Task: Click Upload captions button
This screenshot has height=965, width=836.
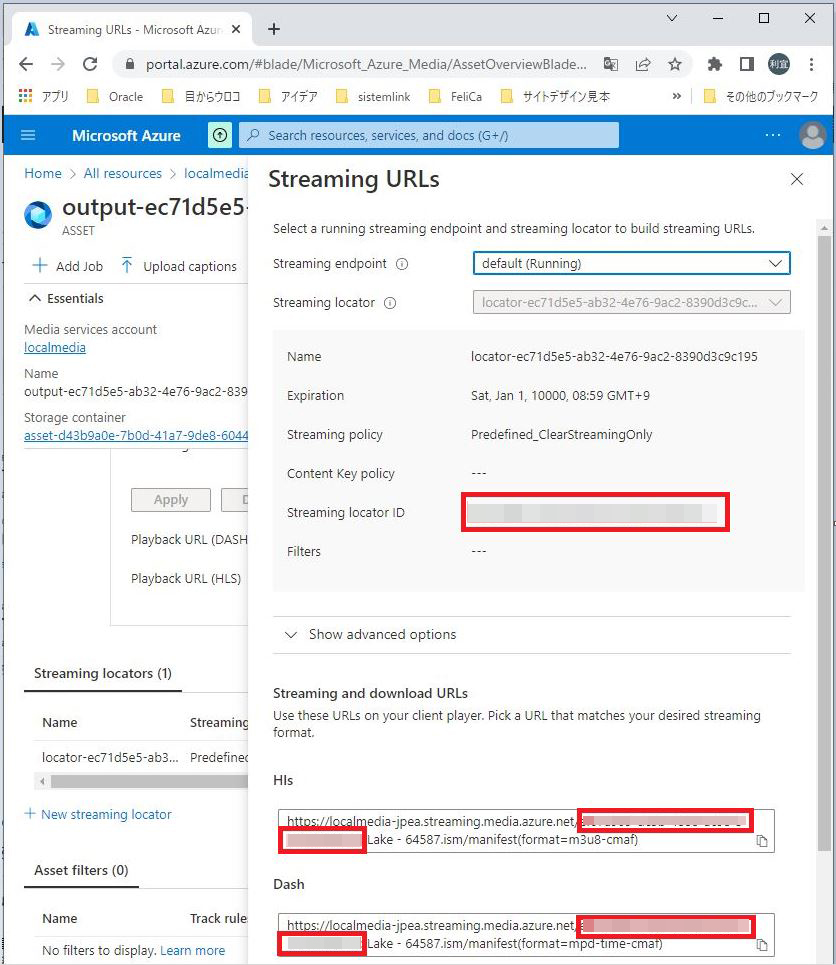Action: click(x=179, y=266)
